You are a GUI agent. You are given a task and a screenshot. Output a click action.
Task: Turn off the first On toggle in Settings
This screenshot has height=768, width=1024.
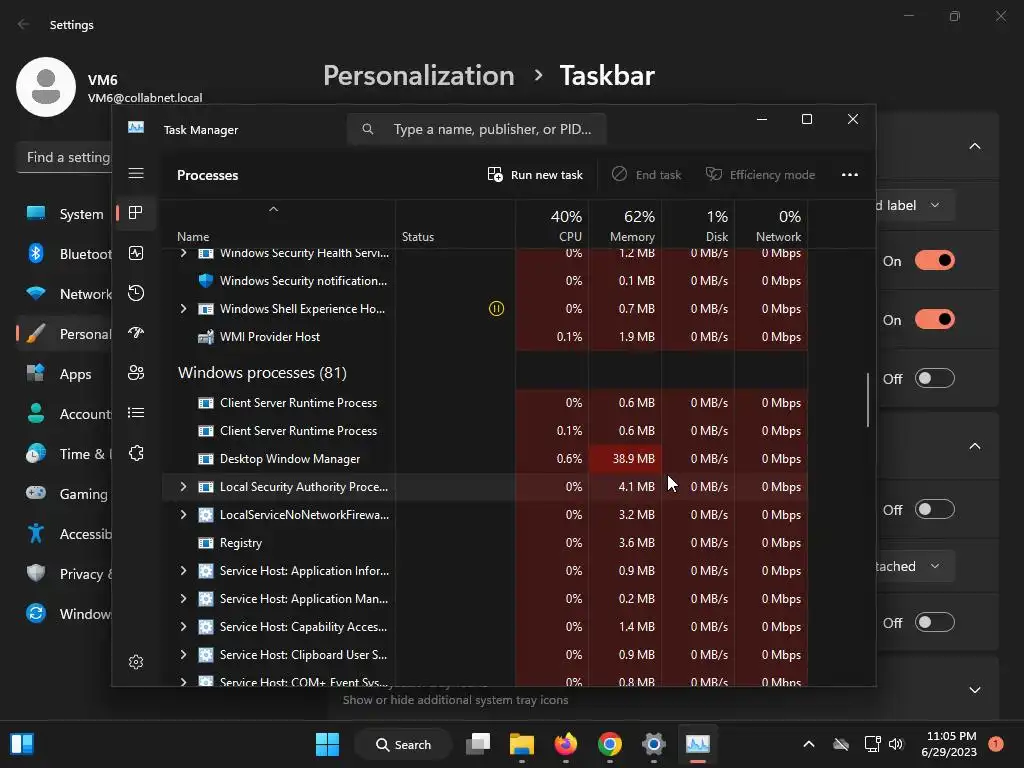pos(935,261)
